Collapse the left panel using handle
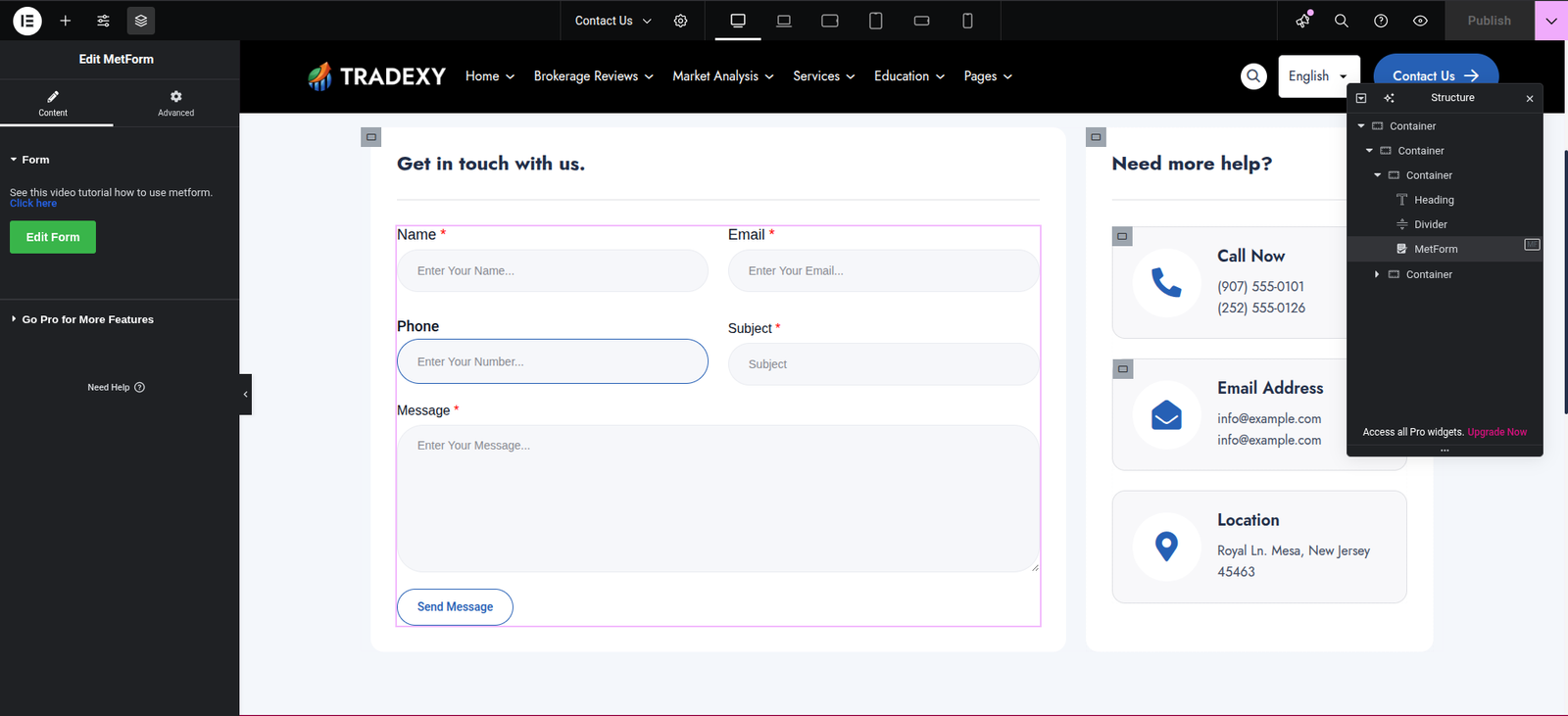 tap(245, 394)
